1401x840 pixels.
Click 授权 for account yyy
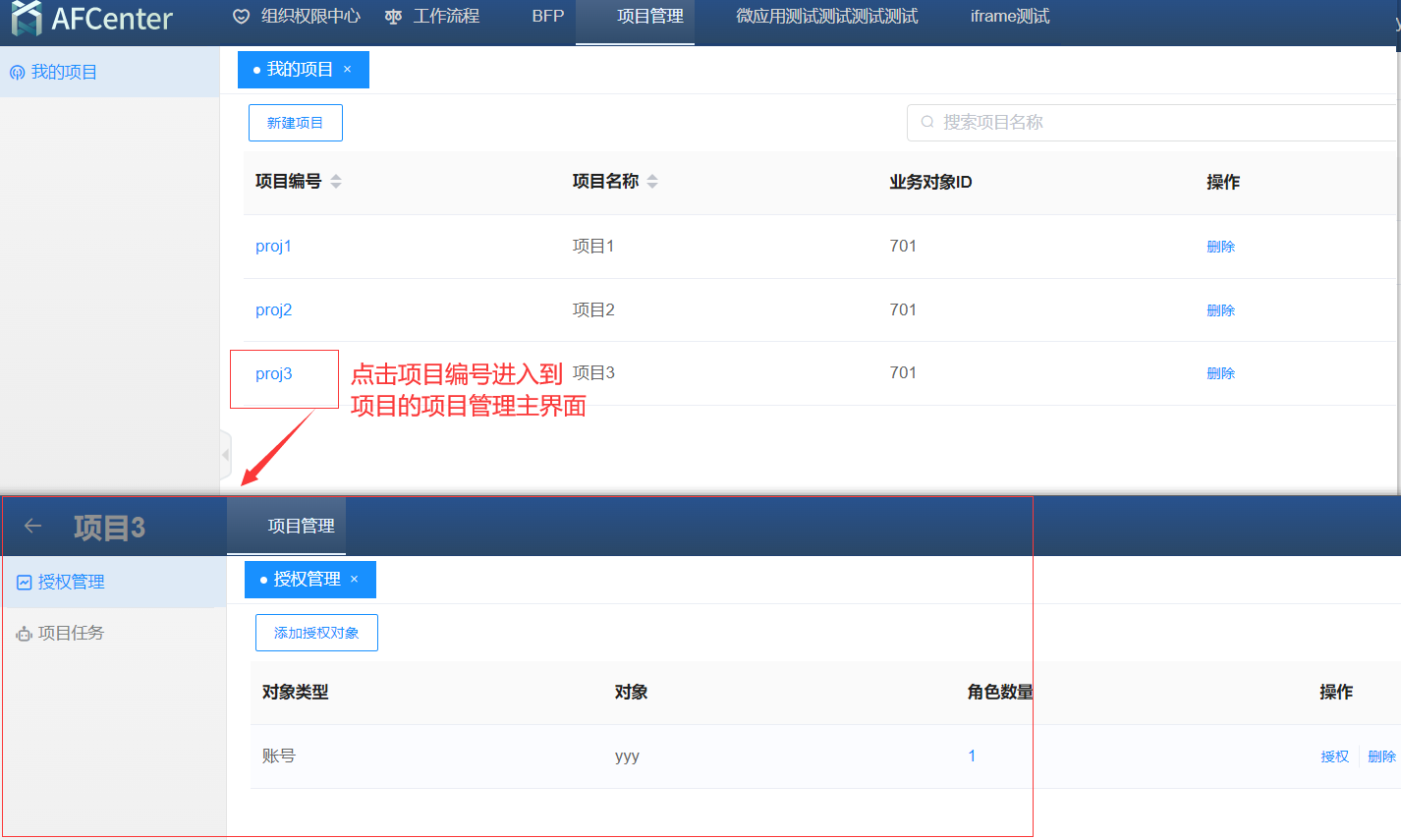point(1334,756)
